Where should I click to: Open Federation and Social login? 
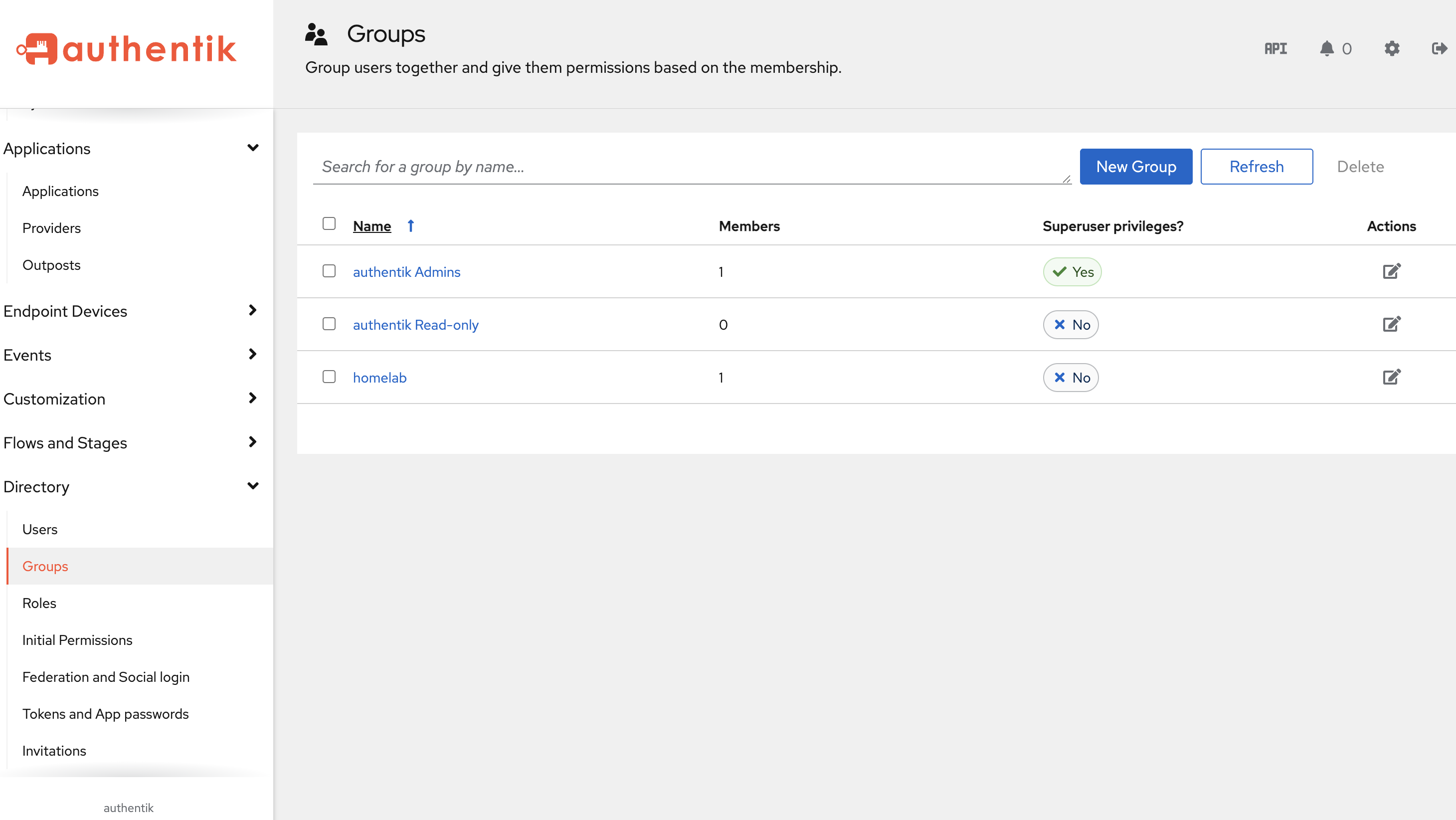106,676
